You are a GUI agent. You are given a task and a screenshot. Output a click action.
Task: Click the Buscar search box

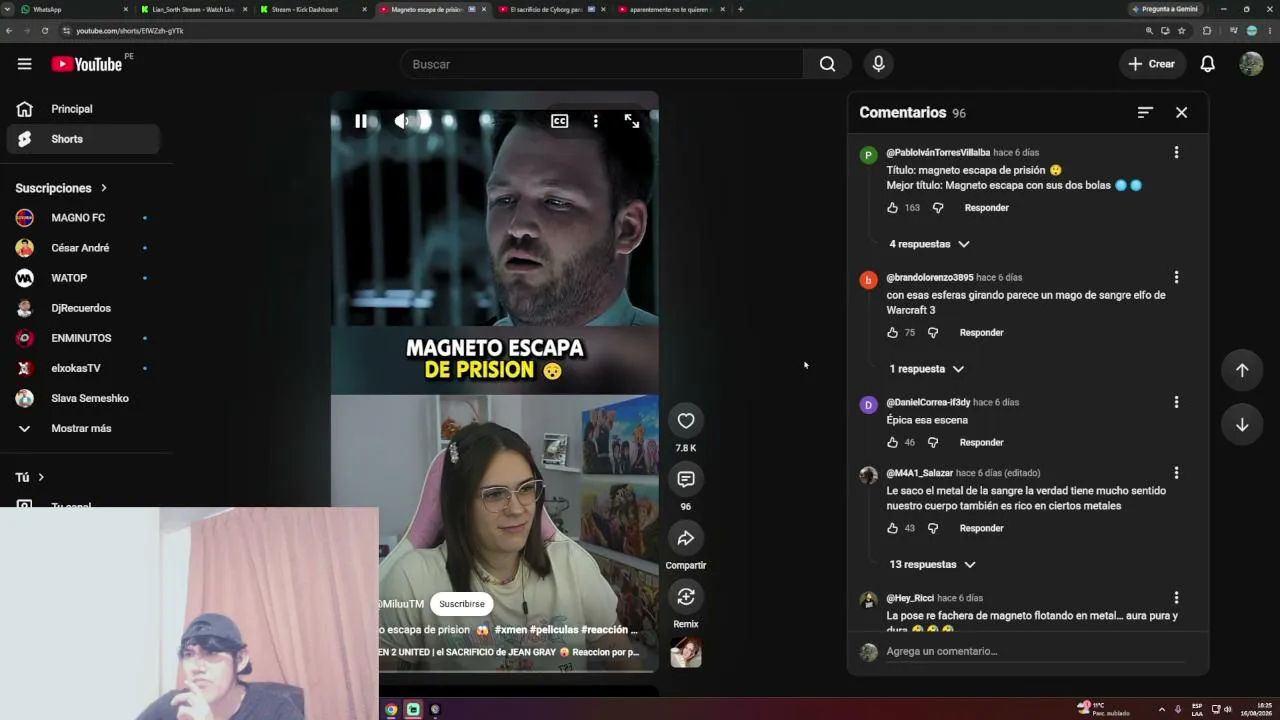[x=602, y=64]
